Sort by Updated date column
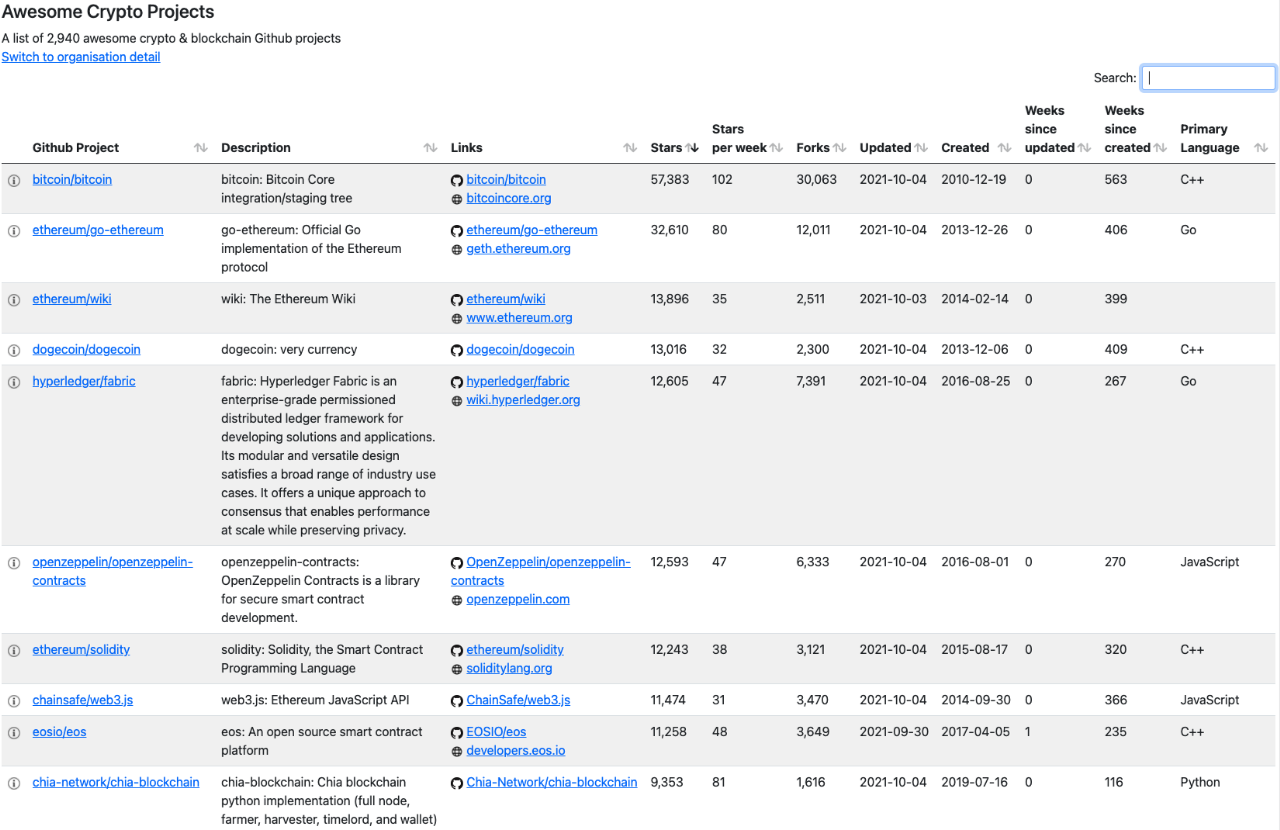This screenshot has height=830, width=1280. click(920, 148)
